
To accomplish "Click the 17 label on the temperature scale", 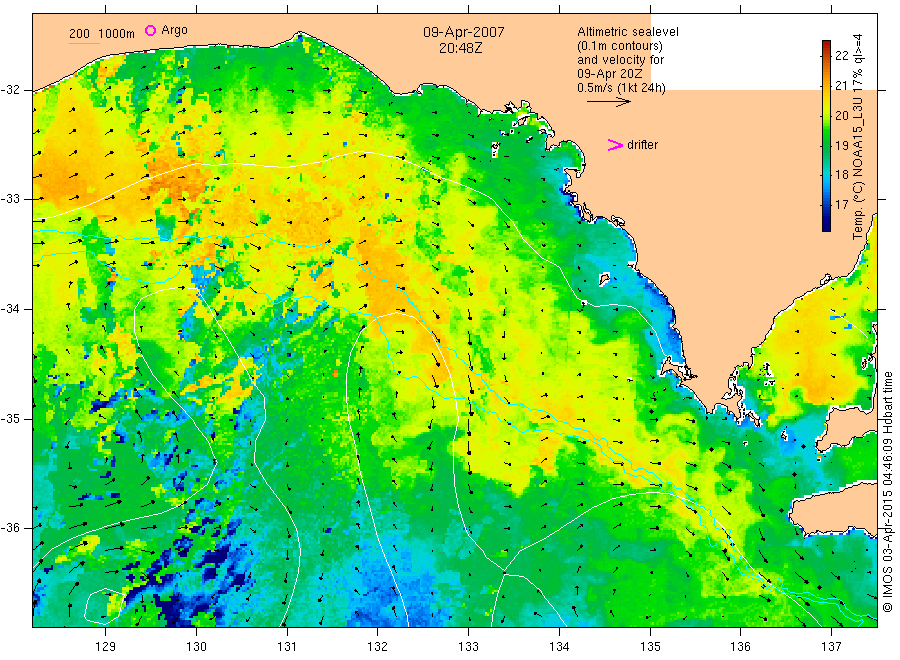I will click(x=841, y=204).
